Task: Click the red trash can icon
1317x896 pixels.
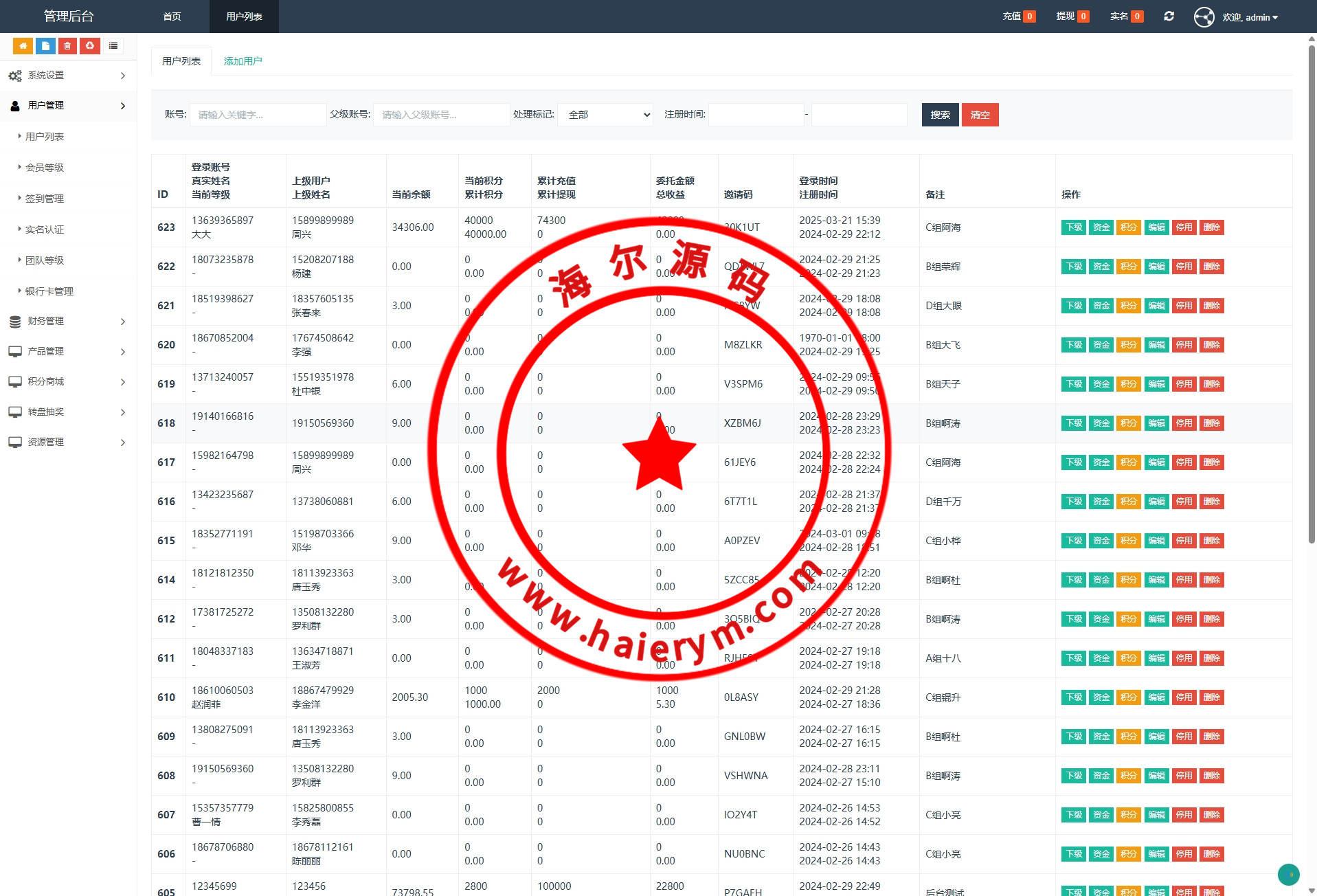Action: [x=67, y=46]
